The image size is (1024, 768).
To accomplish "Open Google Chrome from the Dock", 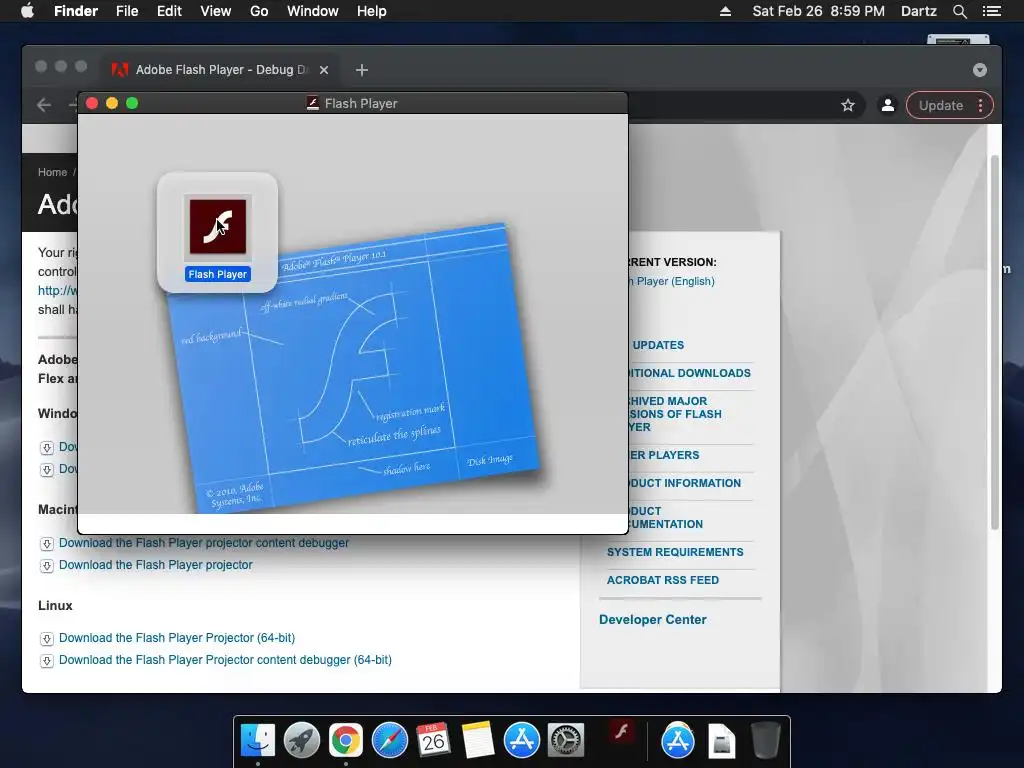I will tap(345, 741).
